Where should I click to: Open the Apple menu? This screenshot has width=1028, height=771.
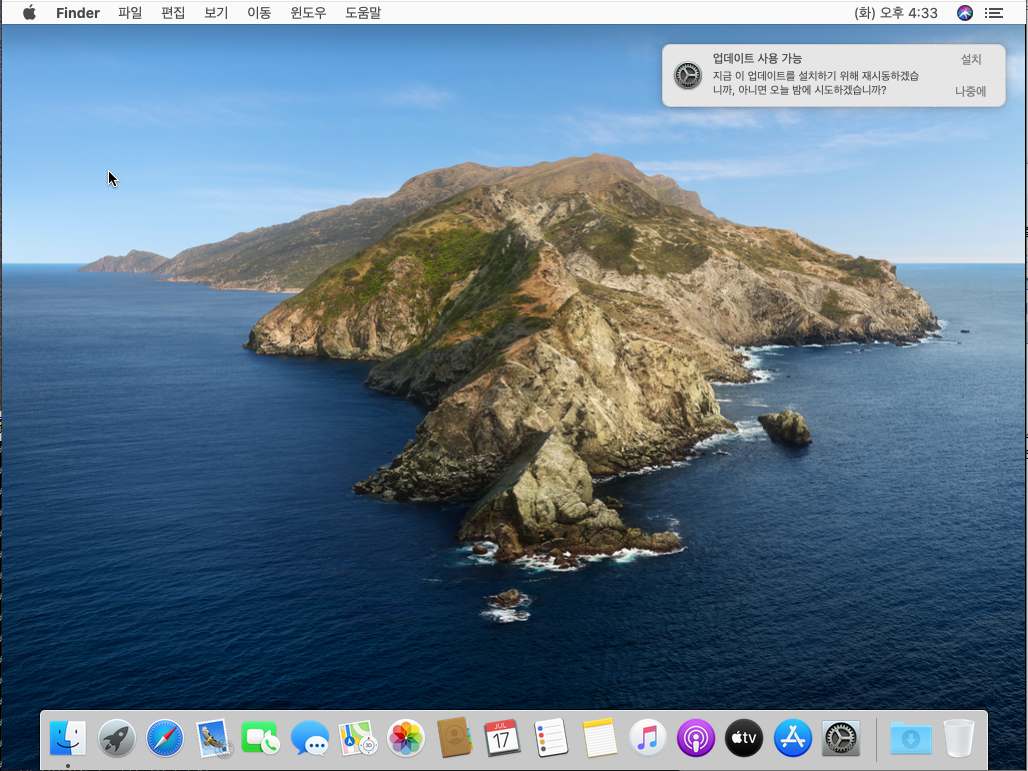(x=29, y=13)
